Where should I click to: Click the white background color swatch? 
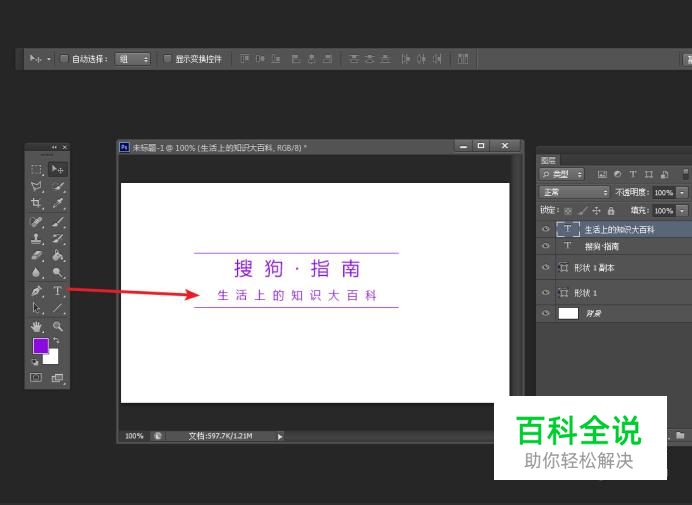(x=52, y=358)
